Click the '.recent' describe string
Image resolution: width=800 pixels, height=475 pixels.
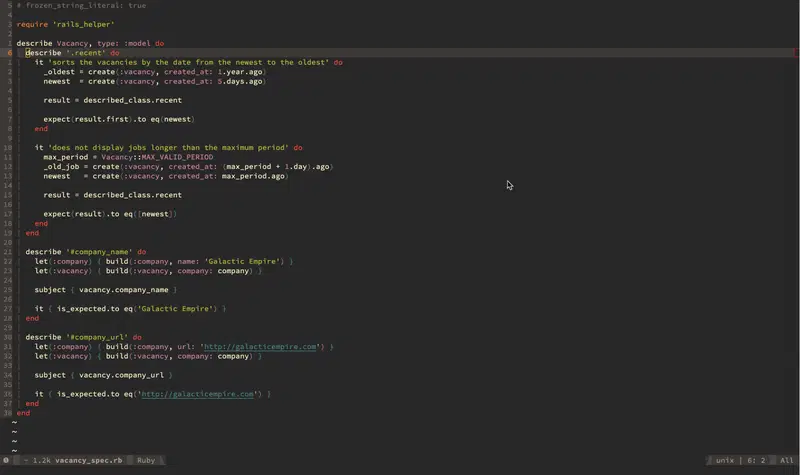tap(86, 53)
